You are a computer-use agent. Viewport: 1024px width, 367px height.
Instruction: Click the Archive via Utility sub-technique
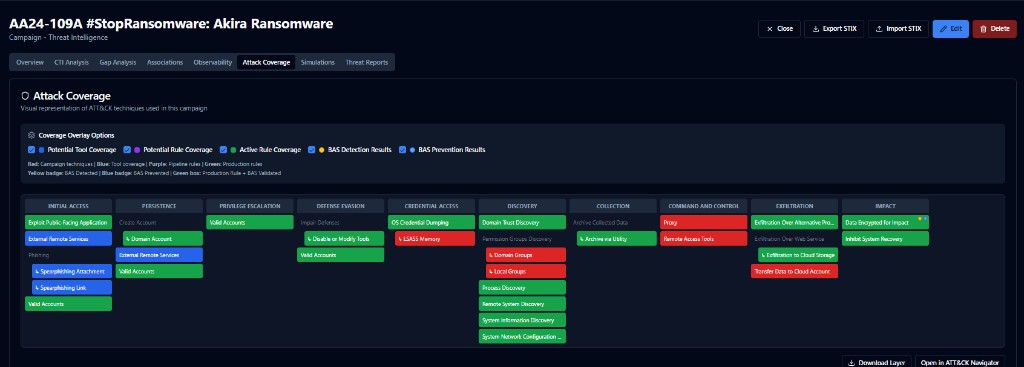coord(616,239)
